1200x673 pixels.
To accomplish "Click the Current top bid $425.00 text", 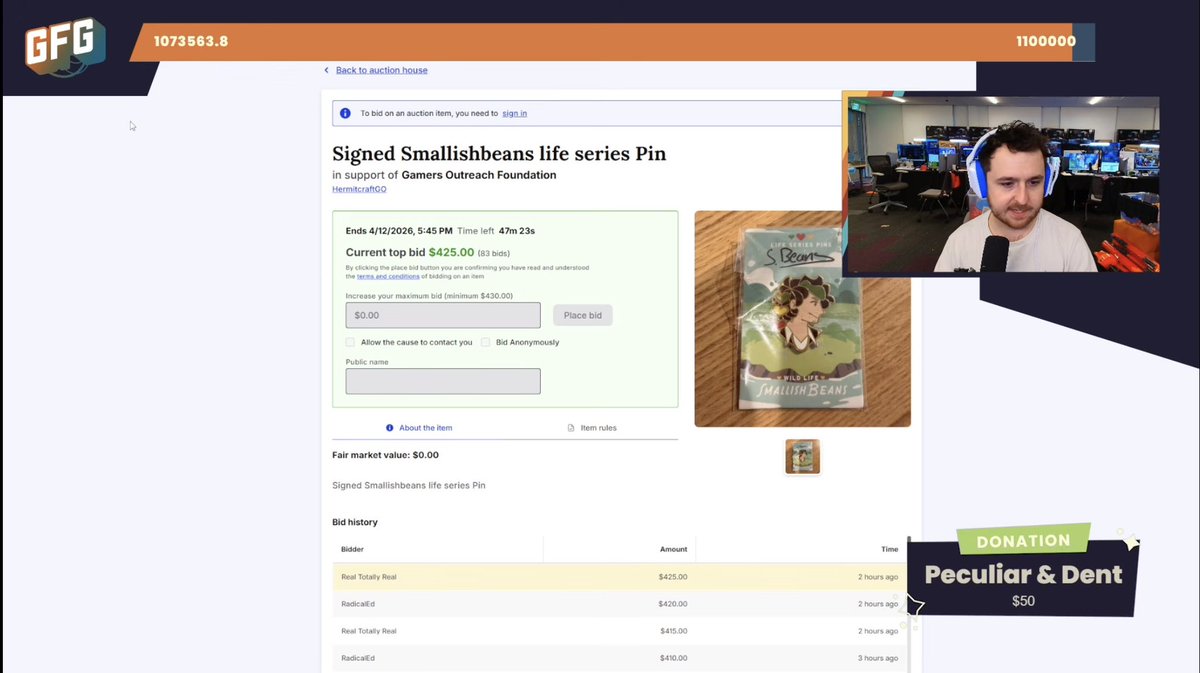I will [x=410, y=253].
